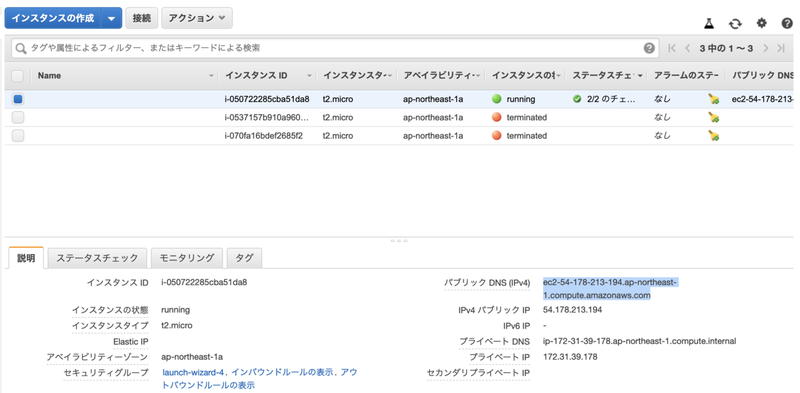Click the 3 中の 1〜3 pagination text
800x393 pixels.
[x=726, y=48]
